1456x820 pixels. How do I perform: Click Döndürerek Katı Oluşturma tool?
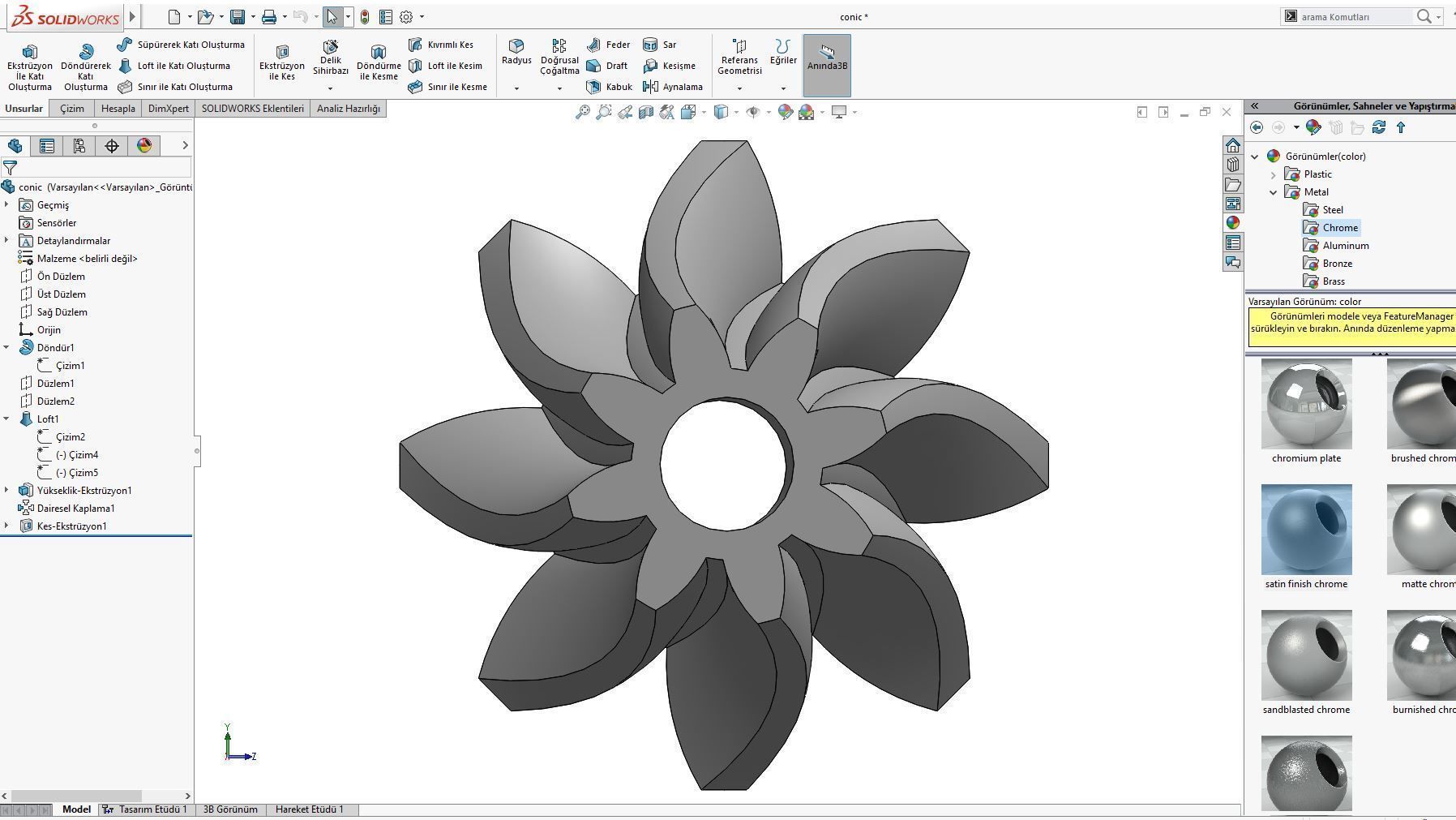86,67
